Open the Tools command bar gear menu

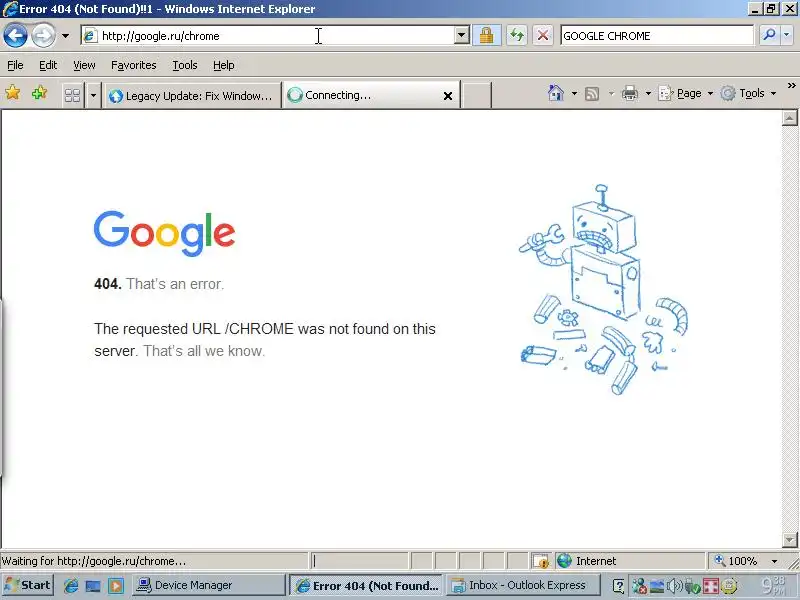[748, 93]
